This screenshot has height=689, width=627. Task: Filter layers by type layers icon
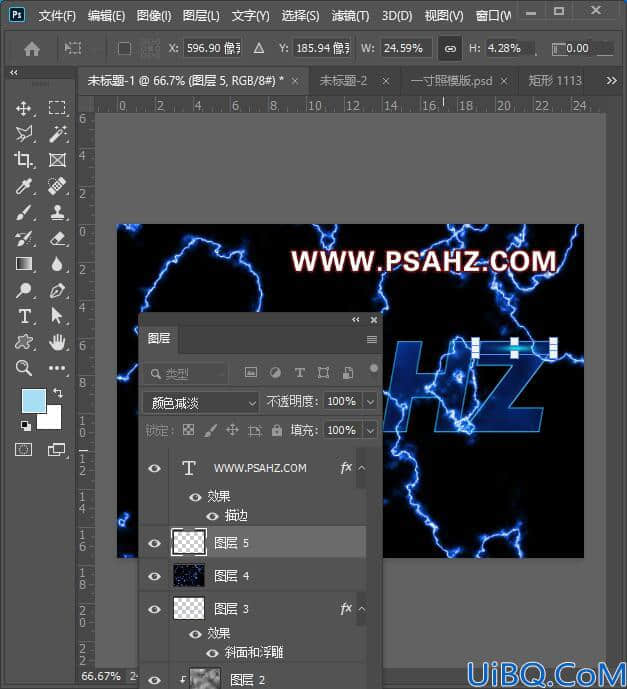coord(300,373)
